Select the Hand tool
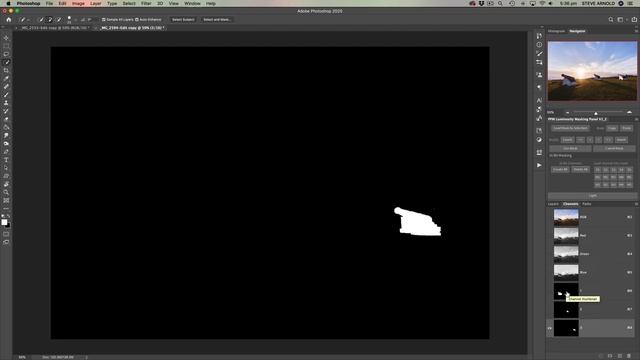 [6, 184]
